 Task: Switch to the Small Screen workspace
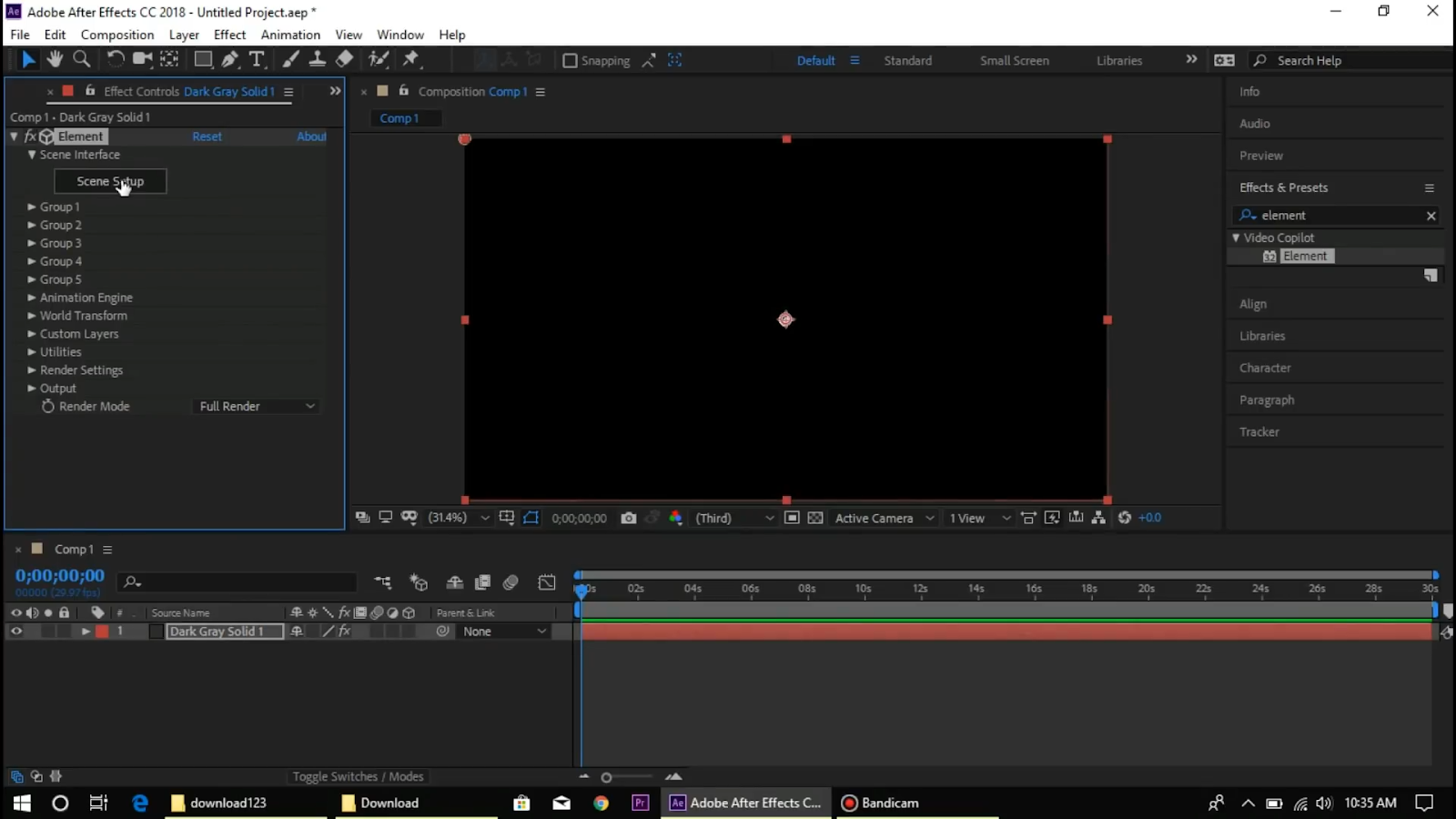pyautogui.click(x=1014, y=61)
